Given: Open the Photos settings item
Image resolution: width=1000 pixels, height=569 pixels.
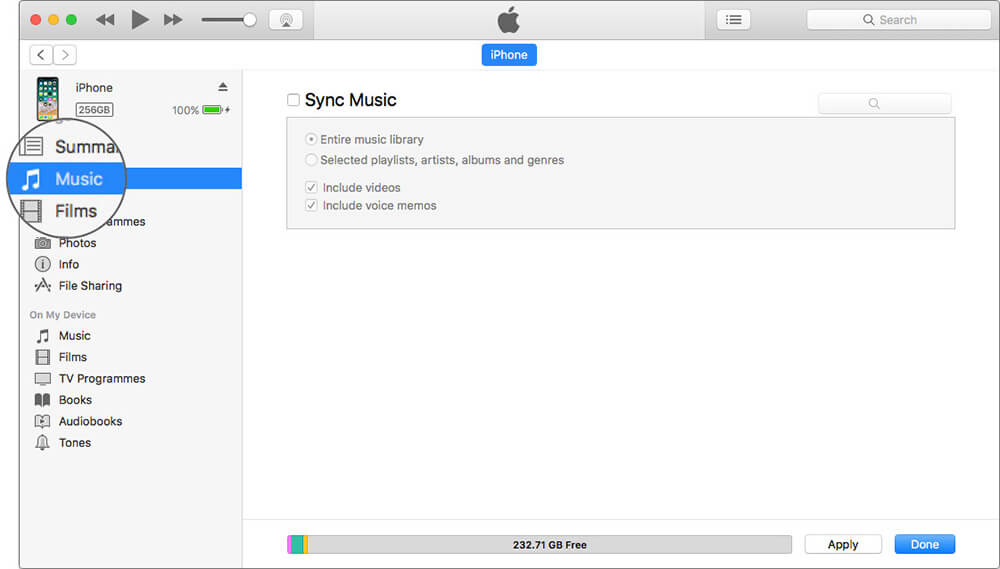Looking at the screenshot, I should (x=77, y=243).
